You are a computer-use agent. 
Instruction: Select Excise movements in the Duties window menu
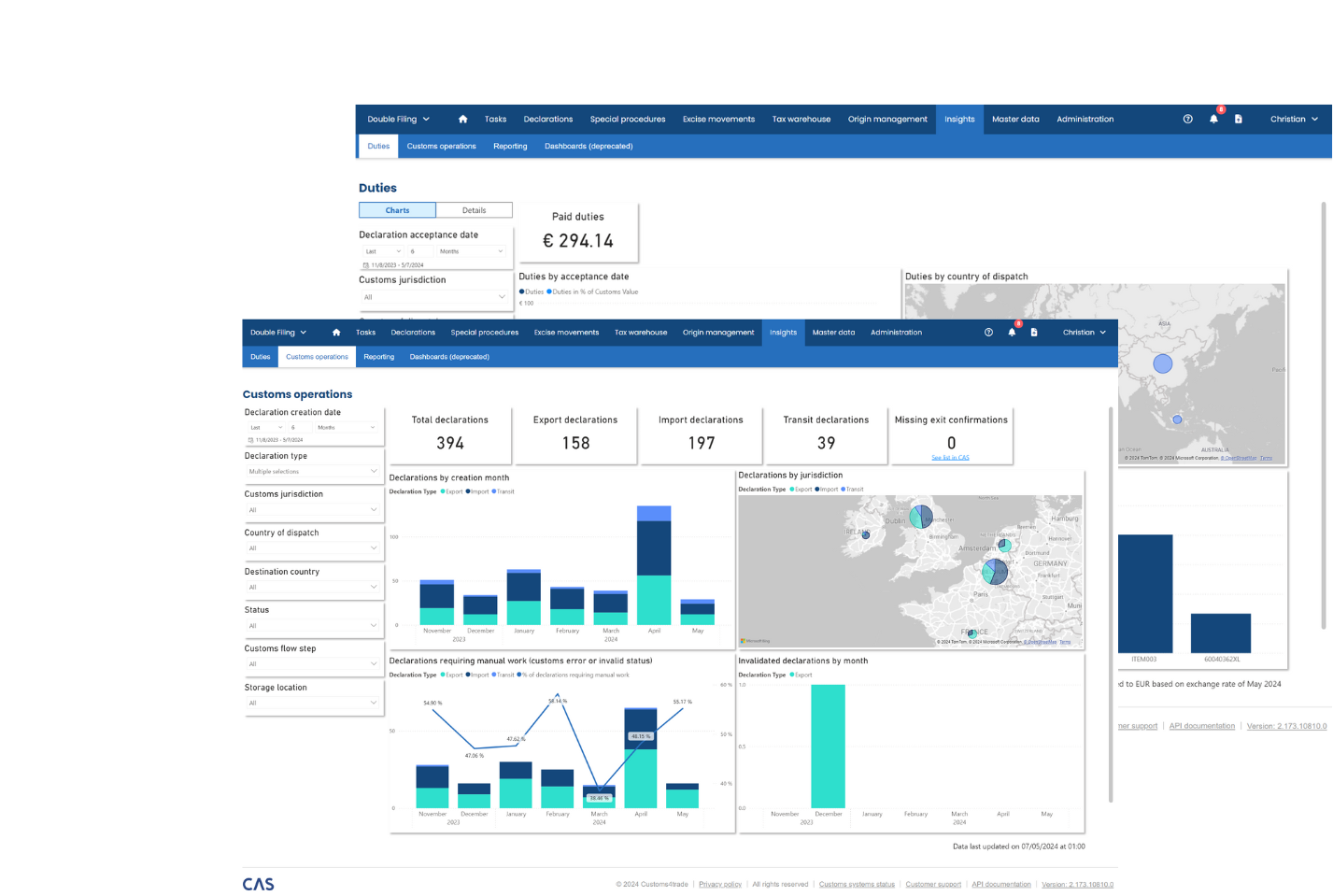718,120
